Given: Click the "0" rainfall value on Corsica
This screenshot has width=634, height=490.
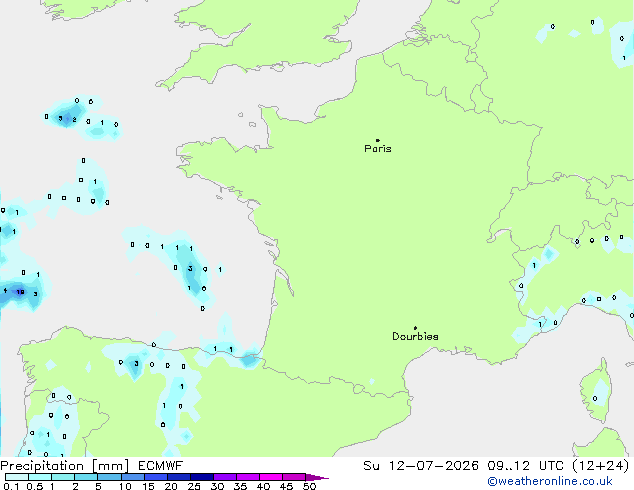Looking at the screenshot, I should click(595, 399).
